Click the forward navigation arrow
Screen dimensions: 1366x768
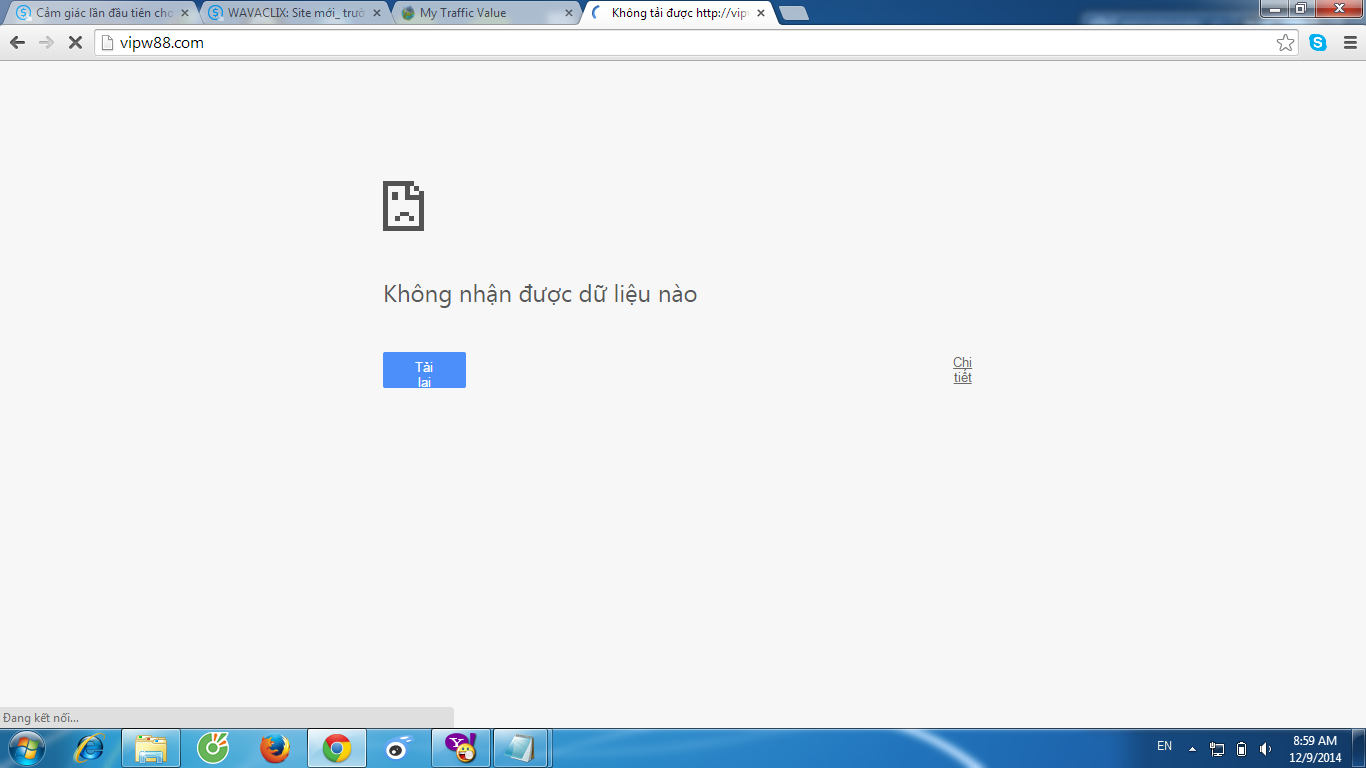coord(46,43)
